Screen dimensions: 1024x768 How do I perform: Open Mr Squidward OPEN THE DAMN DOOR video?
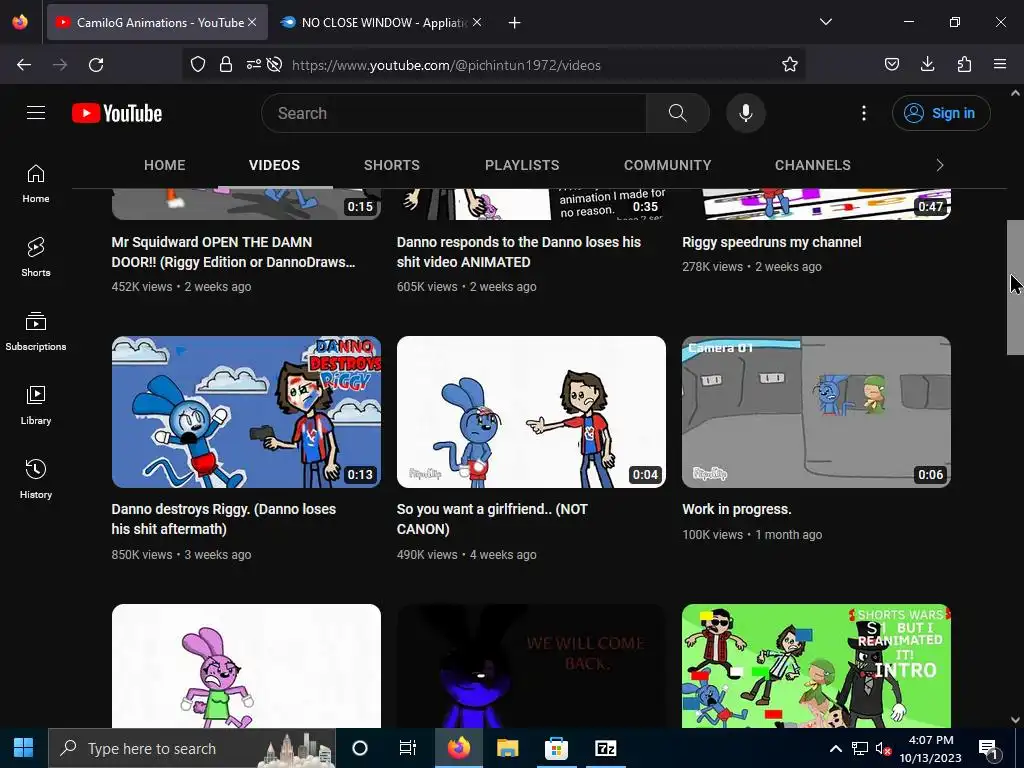233,252
